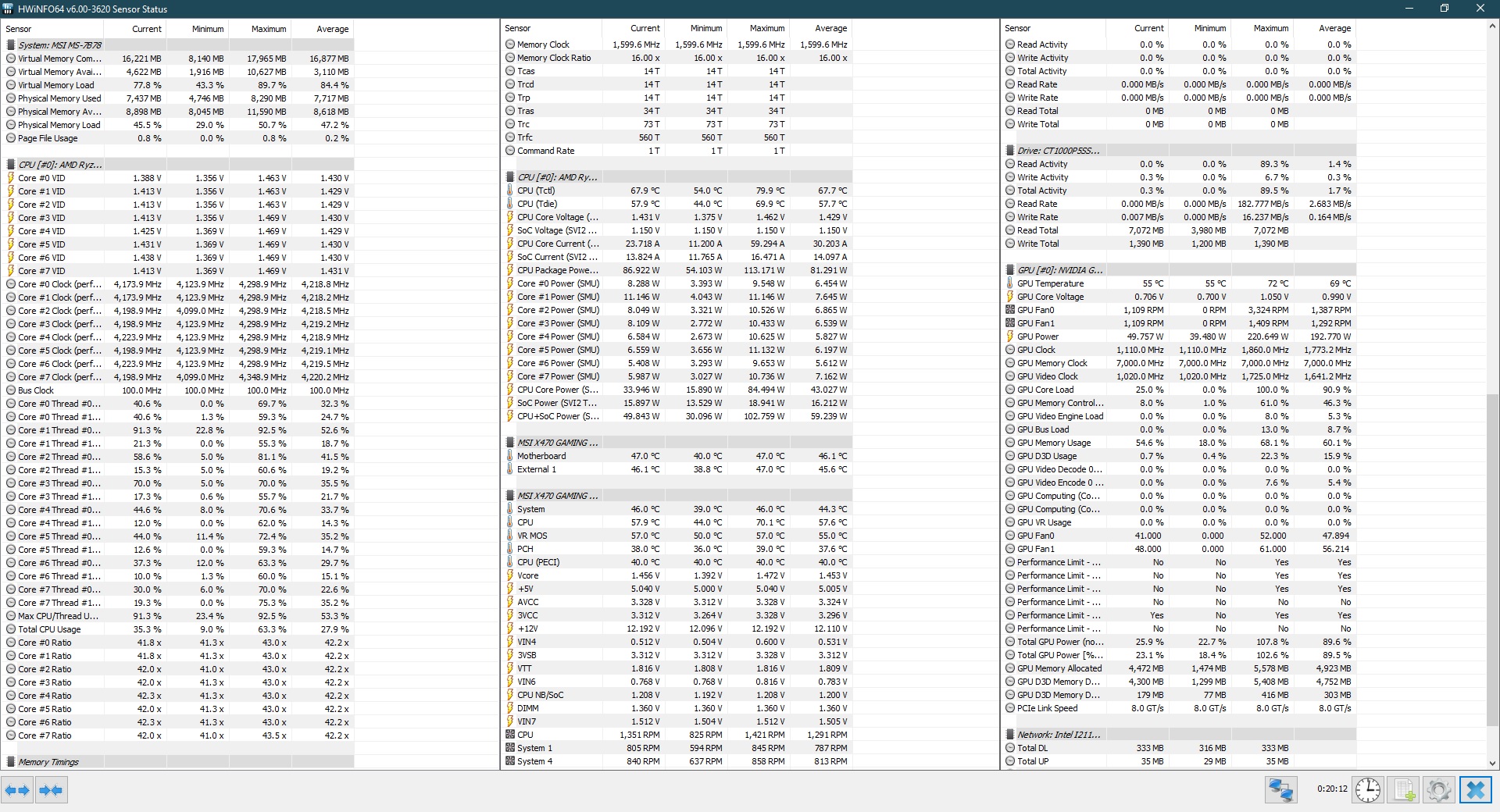
Task: Click the thermometer icon beside Motherboard
Action: 510,456
